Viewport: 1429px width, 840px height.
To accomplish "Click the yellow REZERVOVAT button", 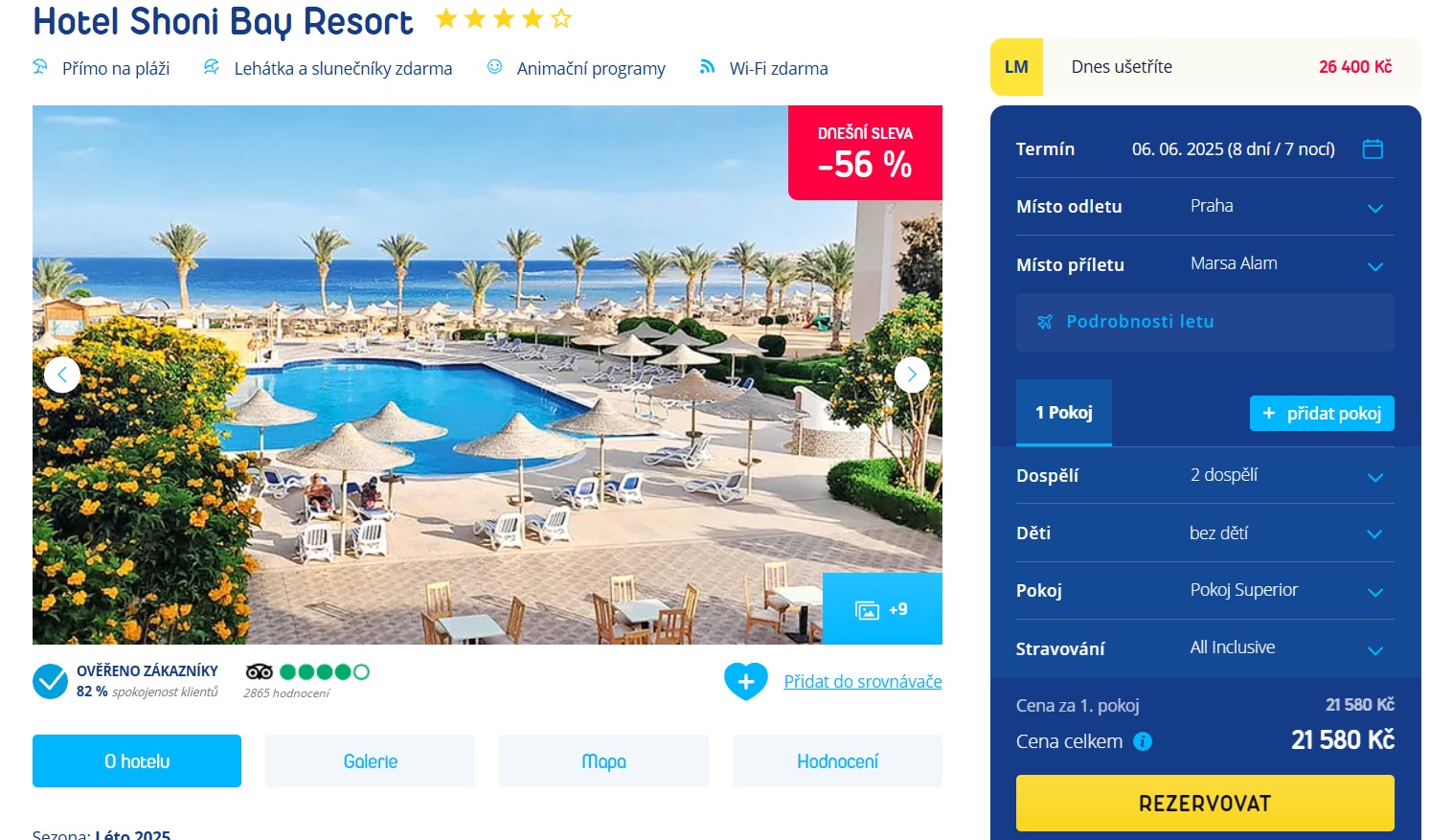I will point(1205,803).
